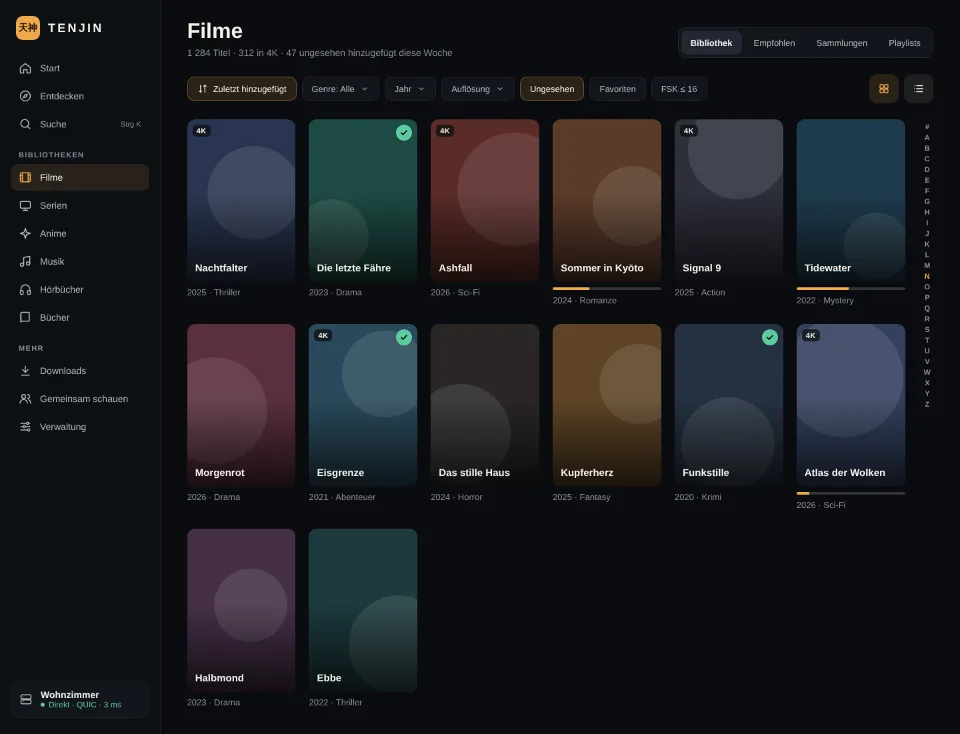
Task: Open the Ashfall movie poster
Action: point(485,201)
